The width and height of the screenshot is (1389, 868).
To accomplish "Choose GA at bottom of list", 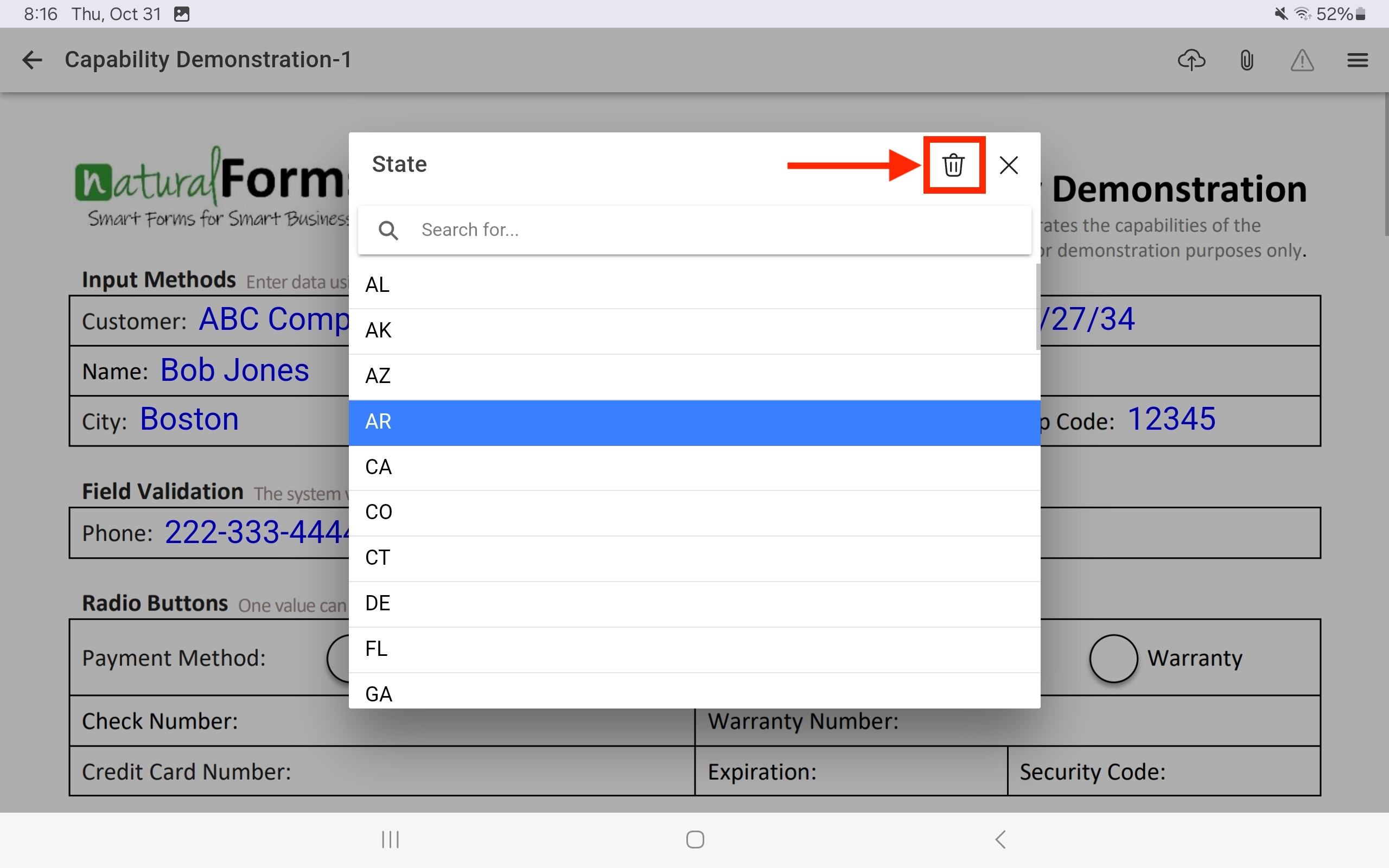I will pos(694,691).
